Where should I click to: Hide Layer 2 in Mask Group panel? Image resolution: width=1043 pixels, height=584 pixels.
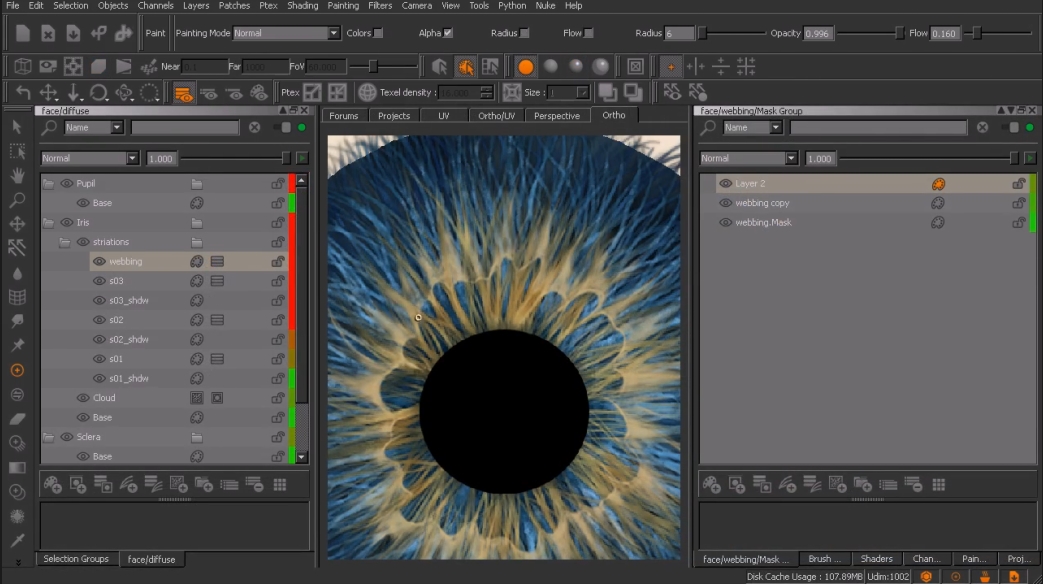[726, 184]
